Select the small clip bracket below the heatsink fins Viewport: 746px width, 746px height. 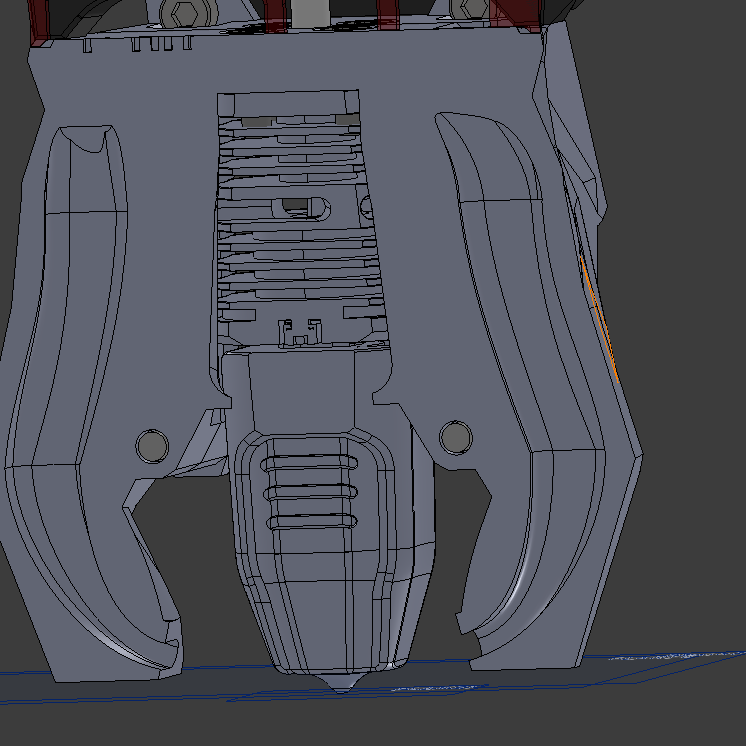(x=300, y=332)
